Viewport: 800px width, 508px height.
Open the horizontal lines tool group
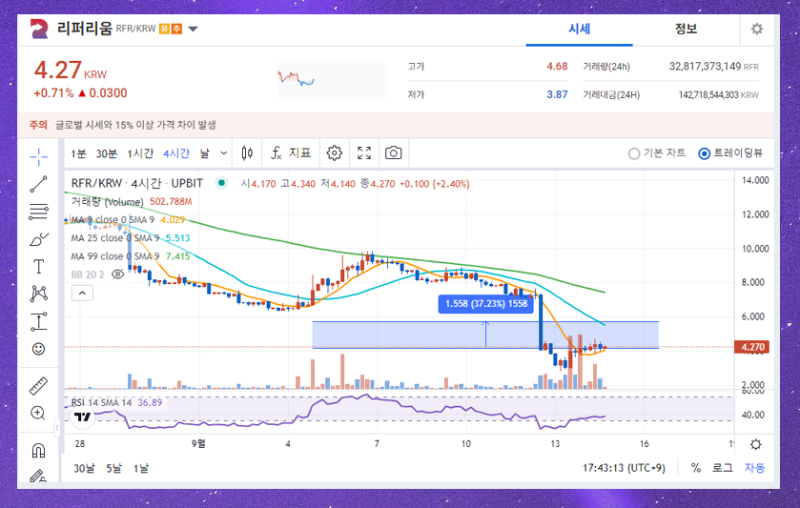[x=38, y=212]
